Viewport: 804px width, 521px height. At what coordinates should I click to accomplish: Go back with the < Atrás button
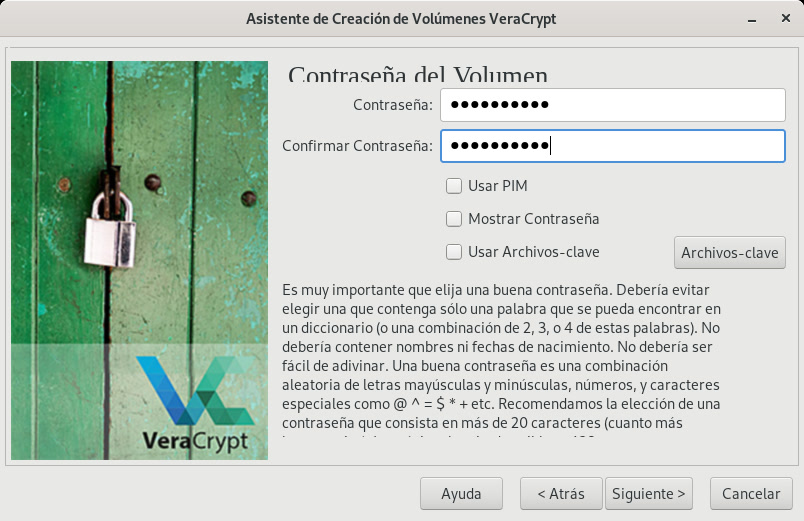pyautogui.click(x=560, y=493)
